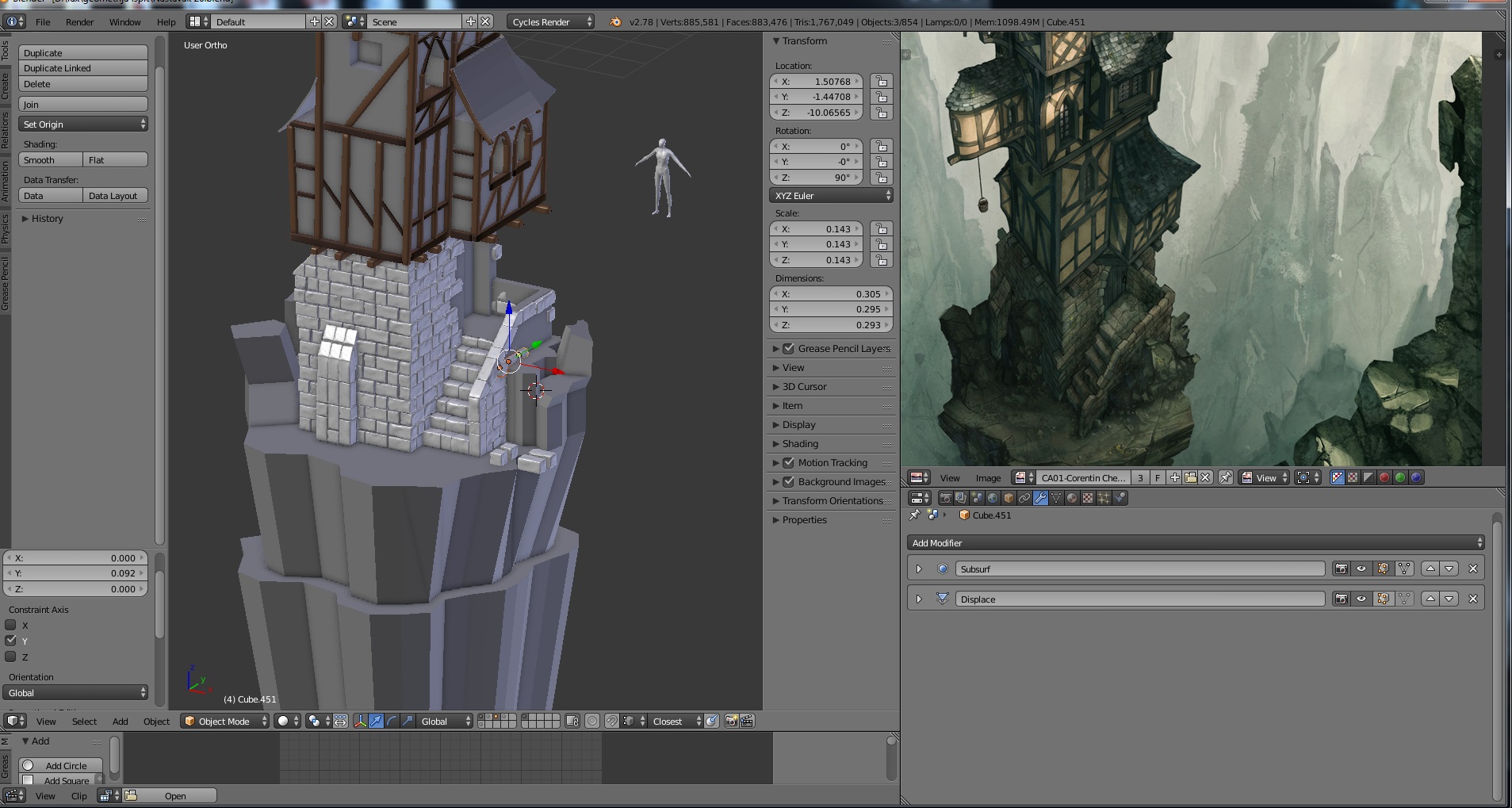This screenshot has height=808, width=1512.
Task: Open the Set Origin dropdown
Action: tap(82, 124)
